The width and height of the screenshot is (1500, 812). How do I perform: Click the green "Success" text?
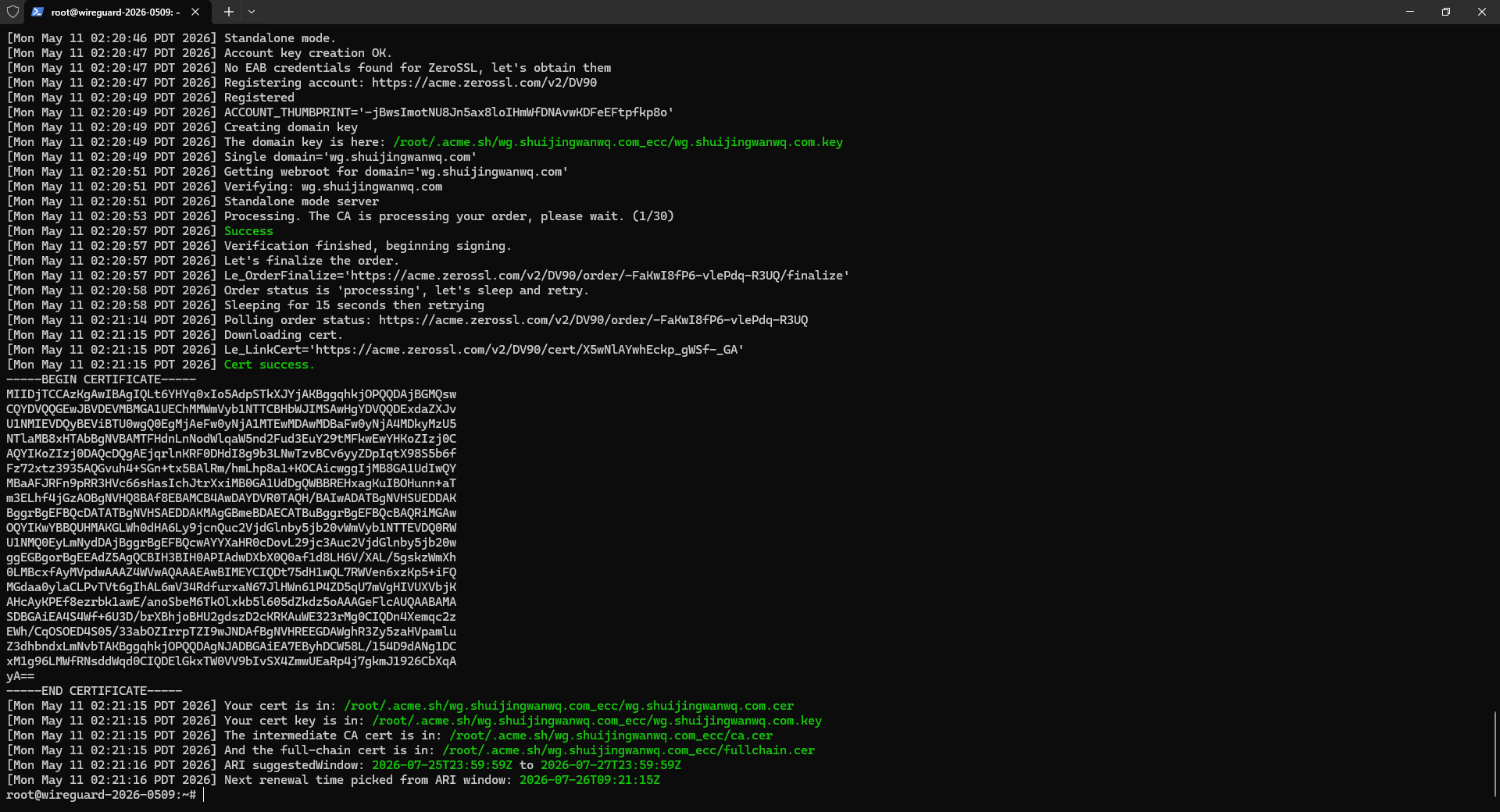click(248, 231)
